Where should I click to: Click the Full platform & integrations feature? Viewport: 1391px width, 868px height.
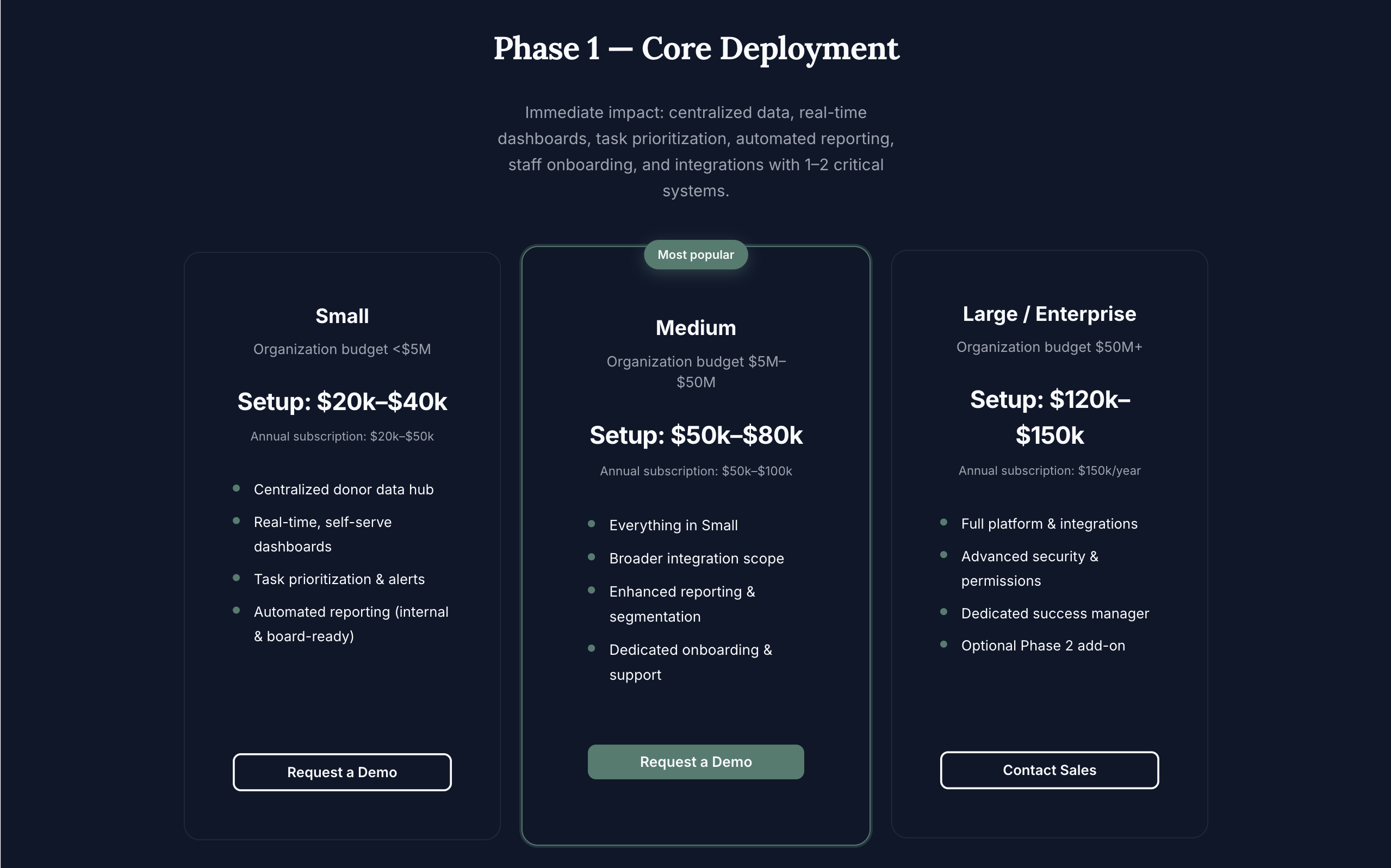pyautogui.click(x=1049, y=524)
